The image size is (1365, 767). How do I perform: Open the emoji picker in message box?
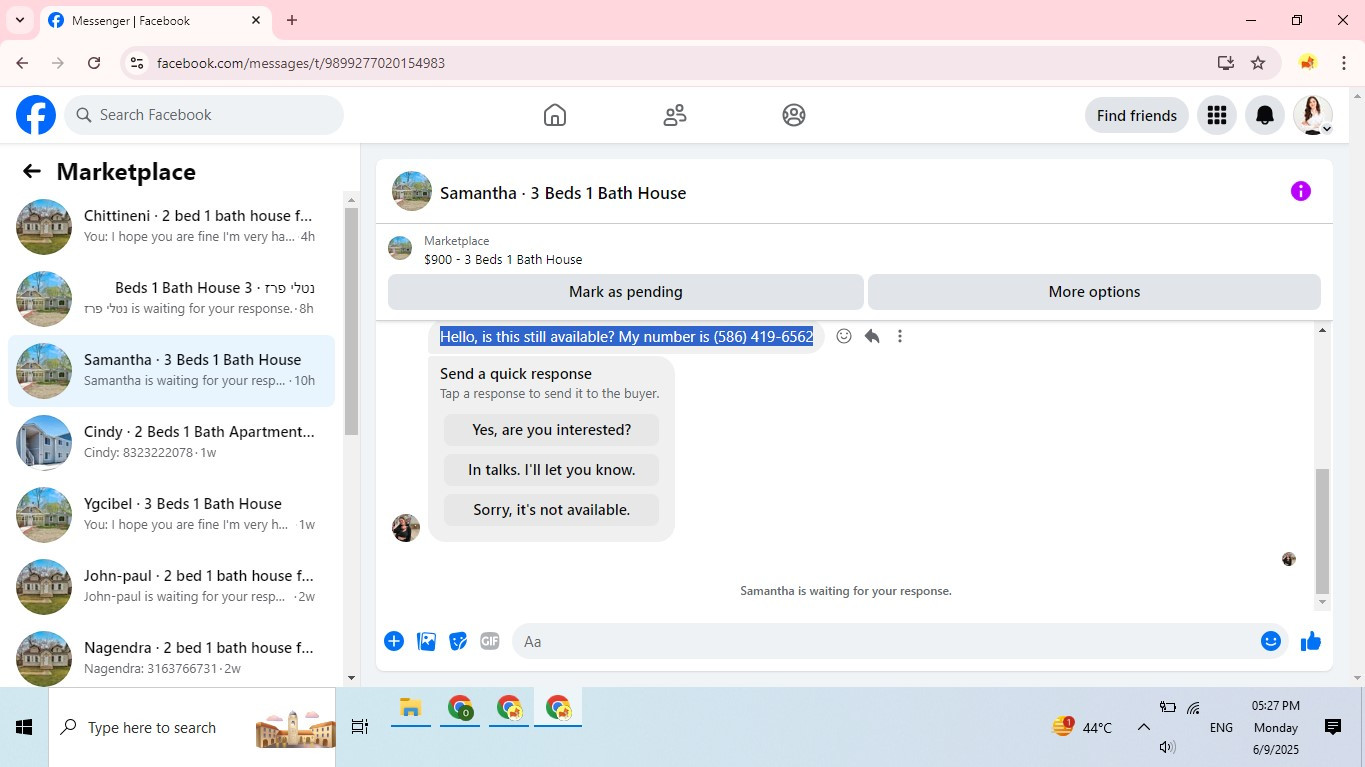(1271, 641)
